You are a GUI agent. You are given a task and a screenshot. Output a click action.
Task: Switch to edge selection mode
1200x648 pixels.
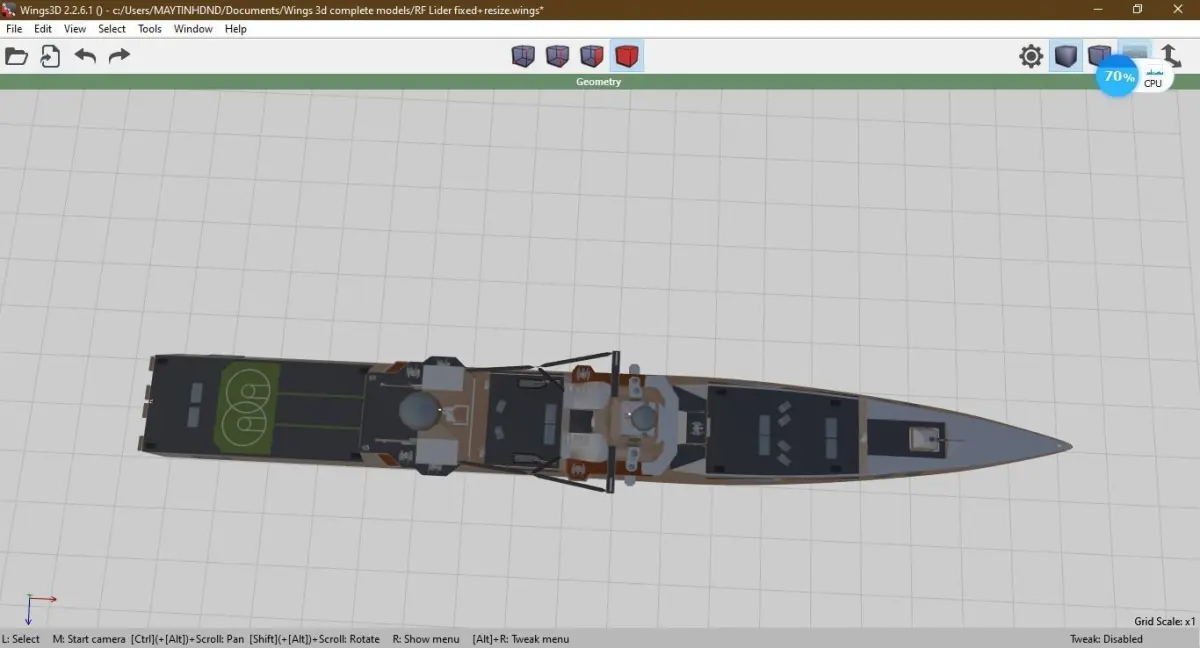click(x=557, y=56)
